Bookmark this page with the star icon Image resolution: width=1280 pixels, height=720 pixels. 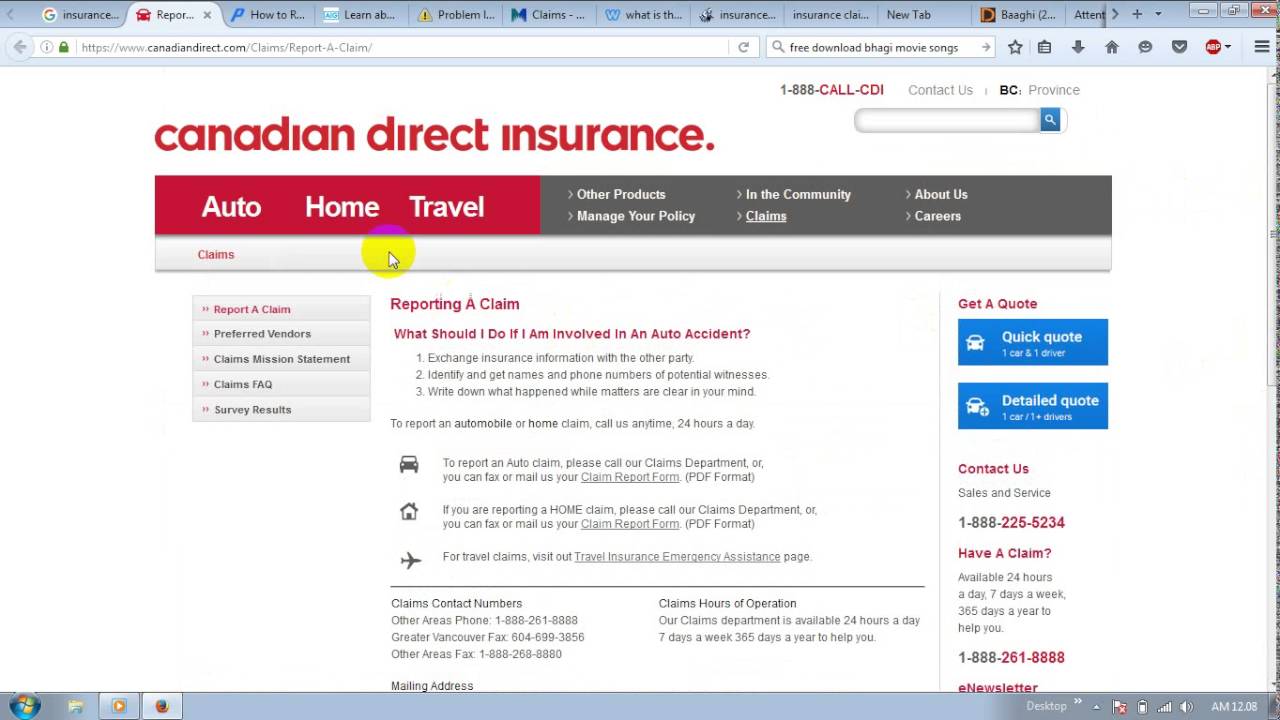[1015, 47]
